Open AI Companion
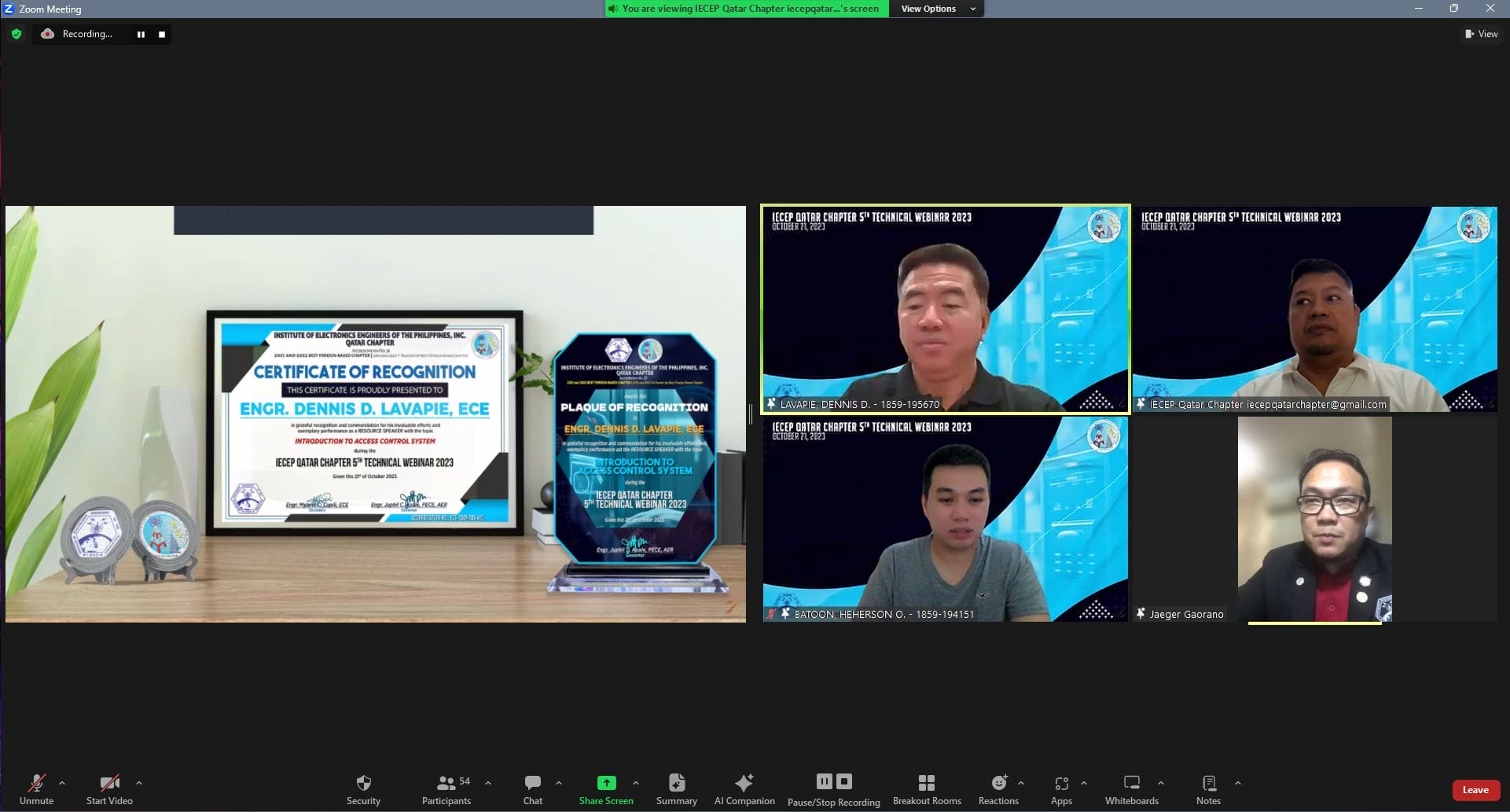This screenshot has height=812, width=1510. pos(744,789)
